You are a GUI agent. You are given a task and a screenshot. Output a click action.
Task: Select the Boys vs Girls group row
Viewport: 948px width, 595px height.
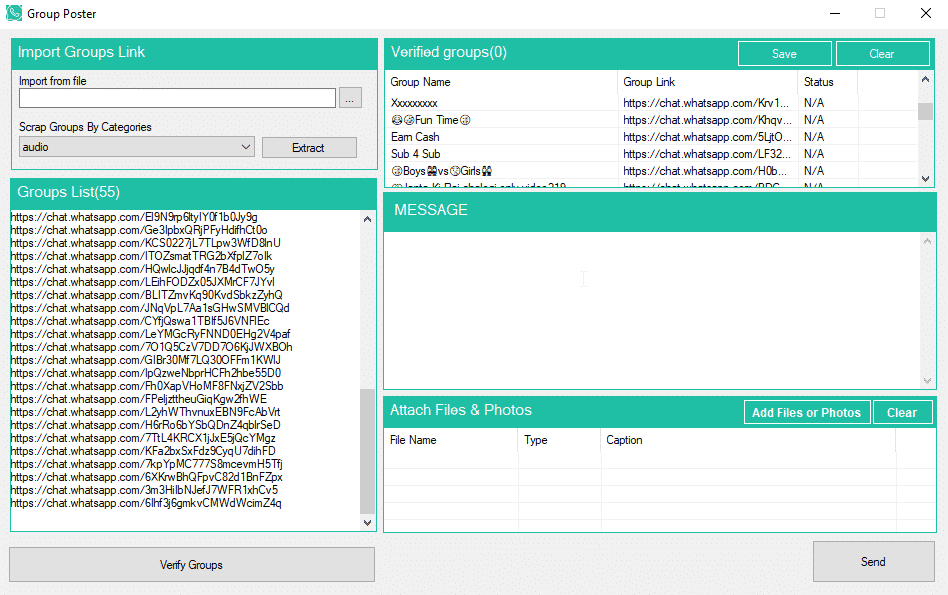[652, 171]
